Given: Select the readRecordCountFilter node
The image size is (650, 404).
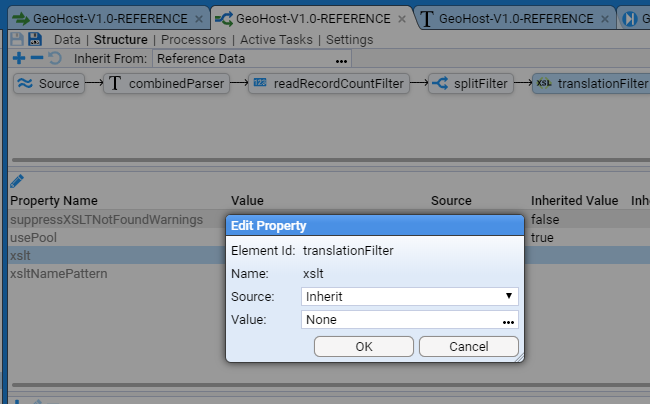Looking at the screenshot, I should pos(328,84).
